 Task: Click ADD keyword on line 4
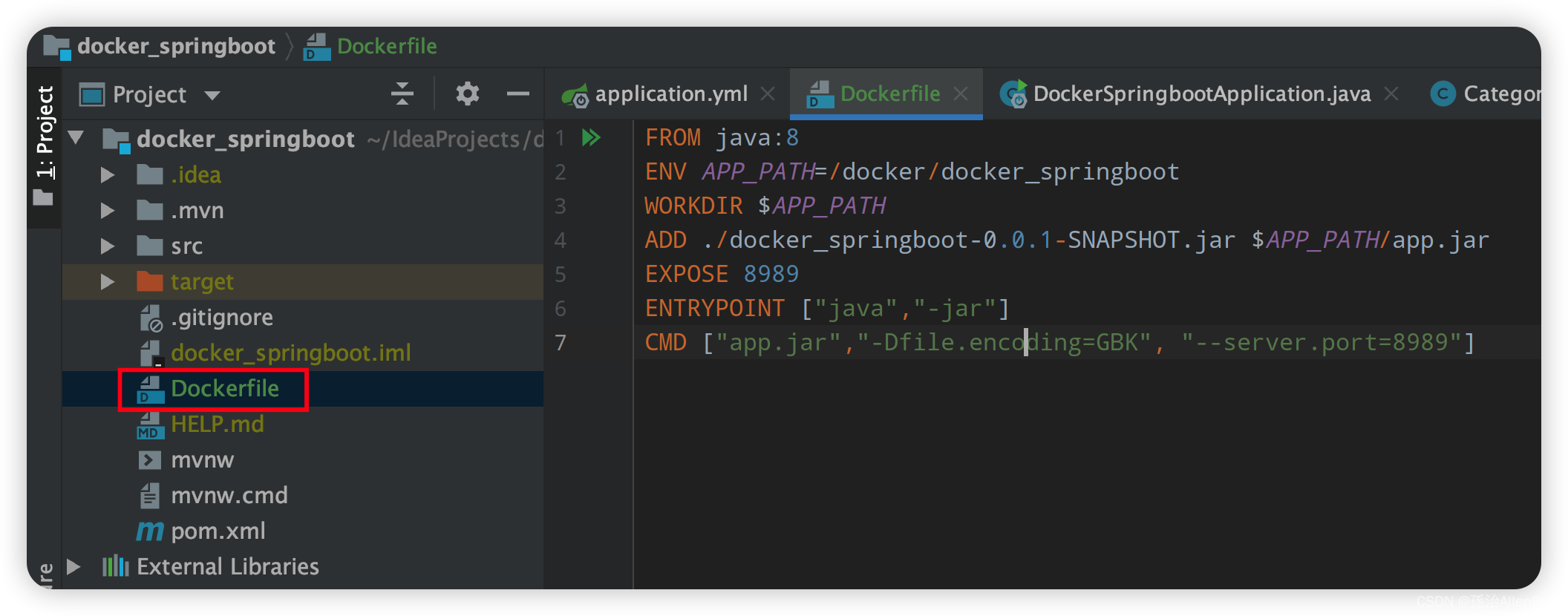tap(665, 240)
